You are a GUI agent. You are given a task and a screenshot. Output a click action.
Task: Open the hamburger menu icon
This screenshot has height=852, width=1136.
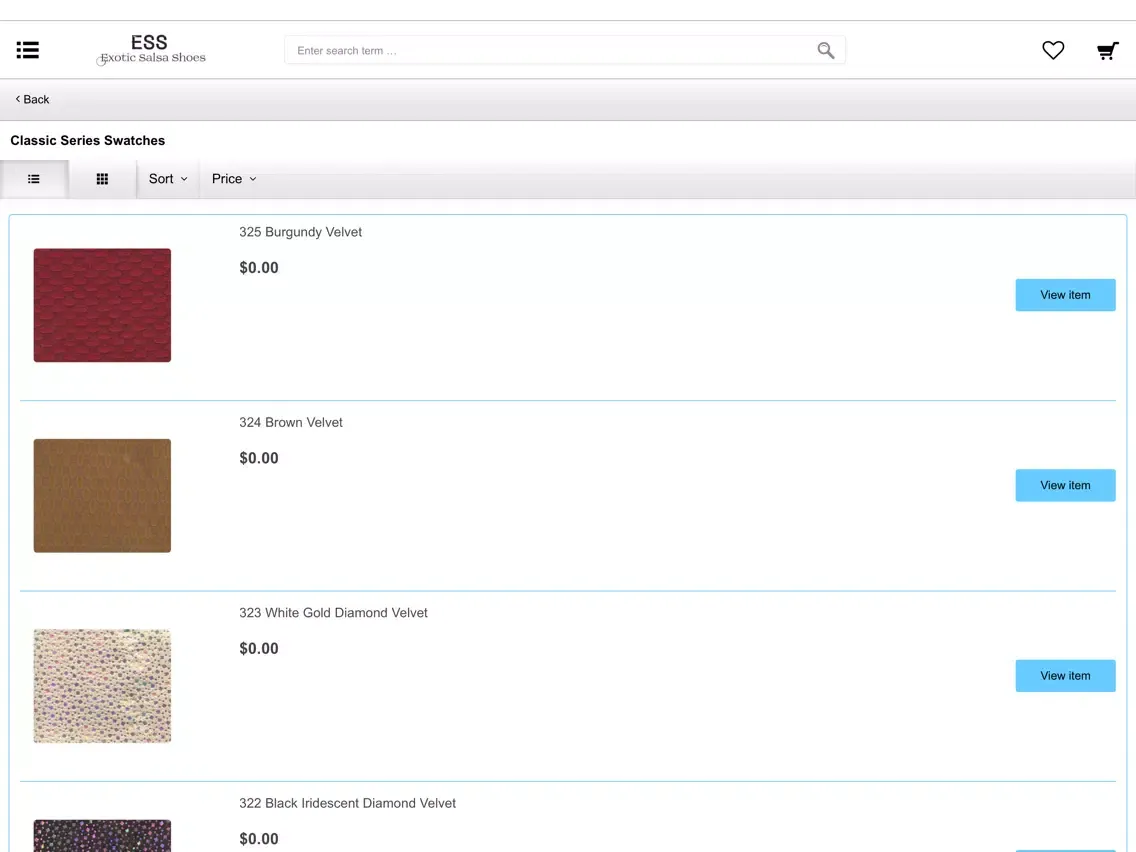[28, 50]
